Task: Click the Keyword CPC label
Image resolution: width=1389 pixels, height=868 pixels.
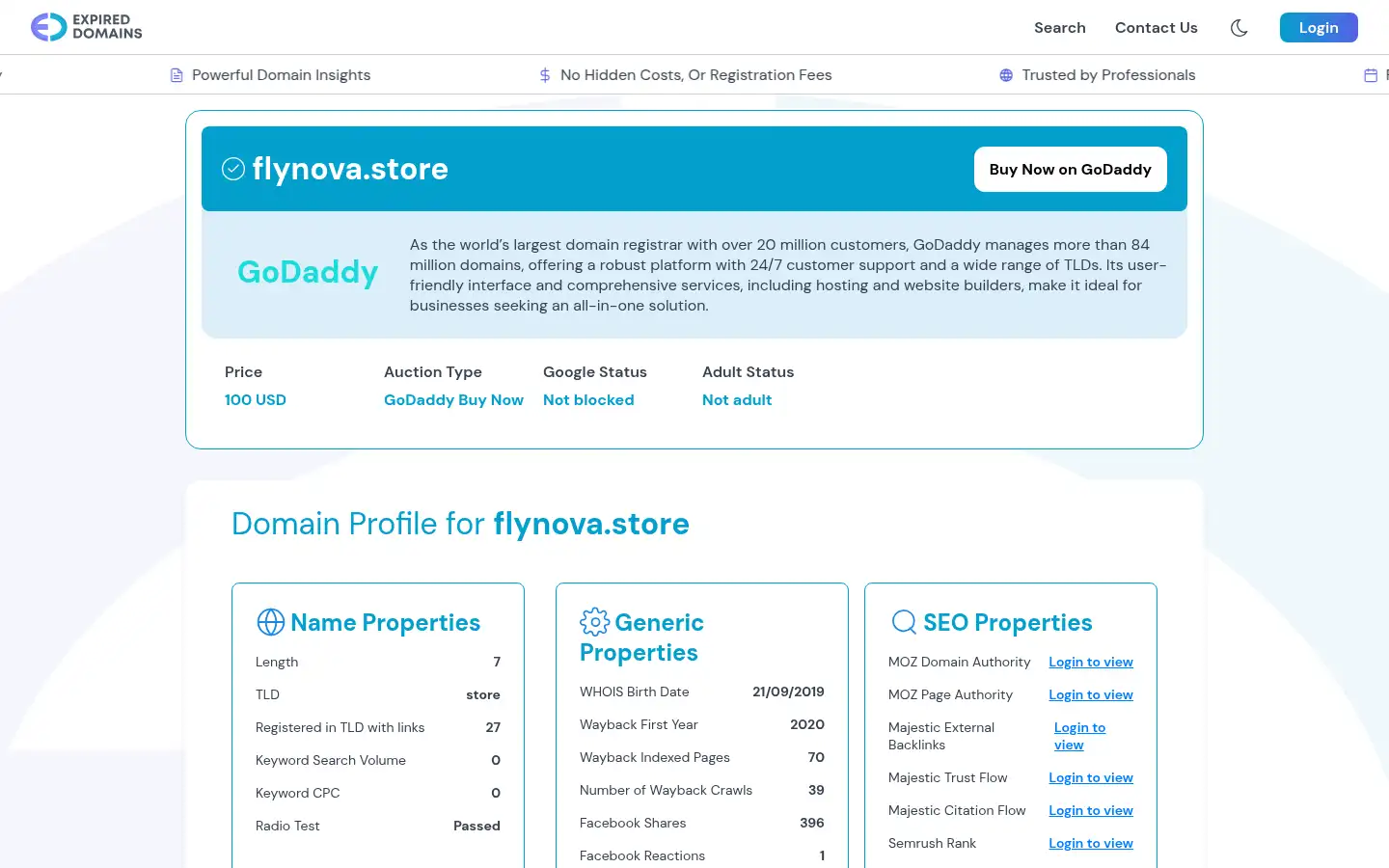Action: coord(298,794)
